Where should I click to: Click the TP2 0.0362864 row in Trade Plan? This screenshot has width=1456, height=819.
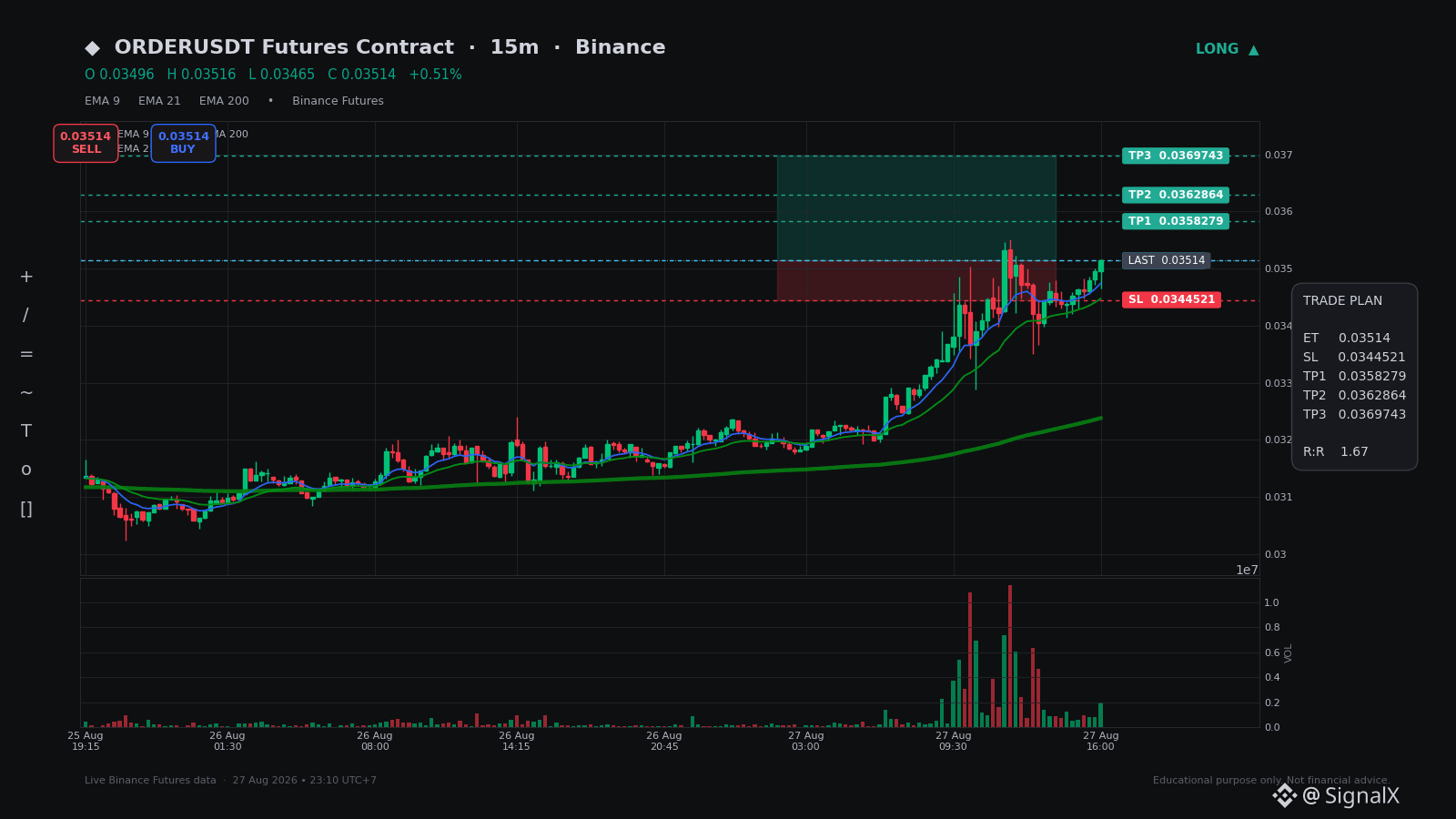1354,395
